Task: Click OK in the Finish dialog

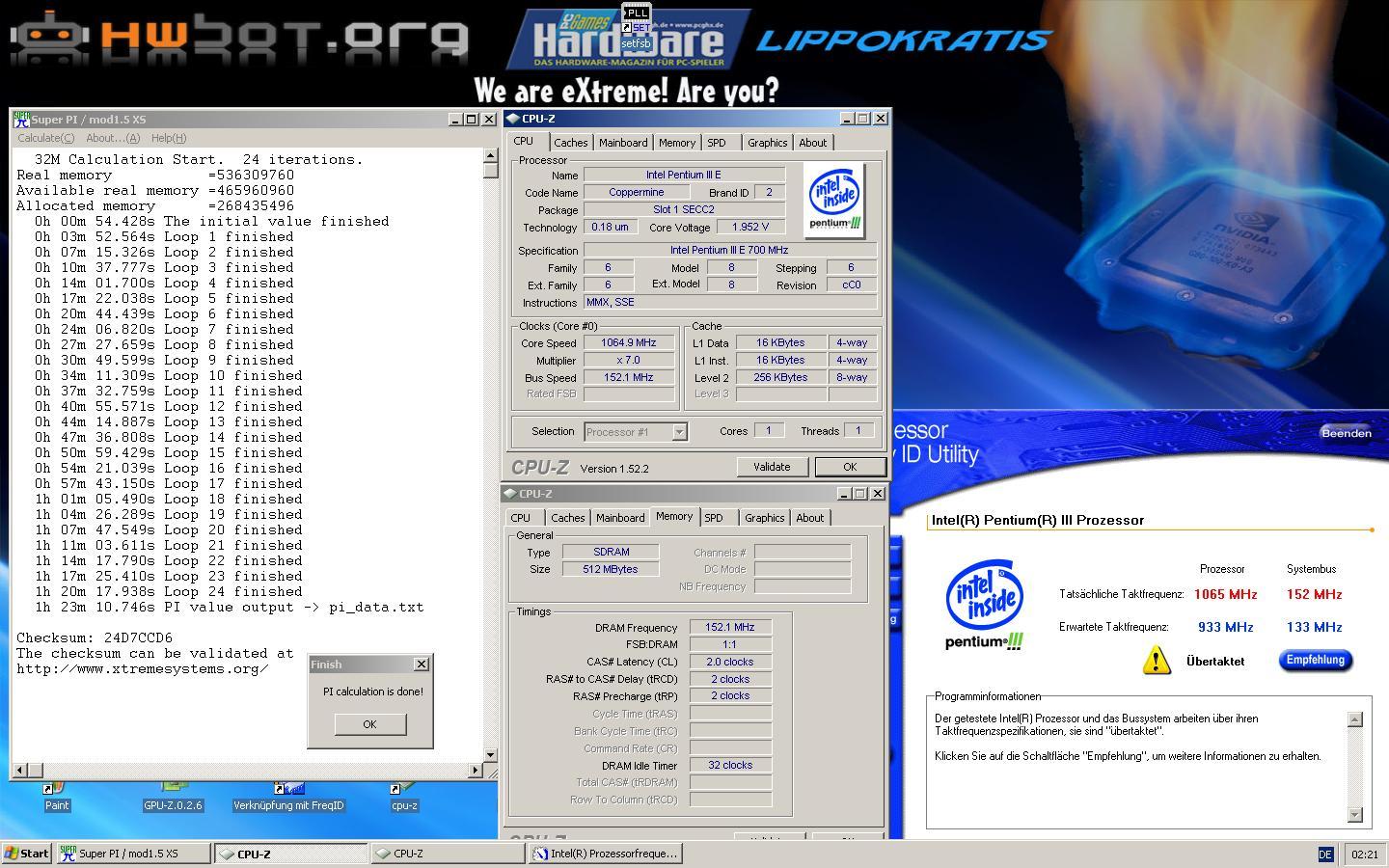Action: pyautogui.click(x=369, y=724)
